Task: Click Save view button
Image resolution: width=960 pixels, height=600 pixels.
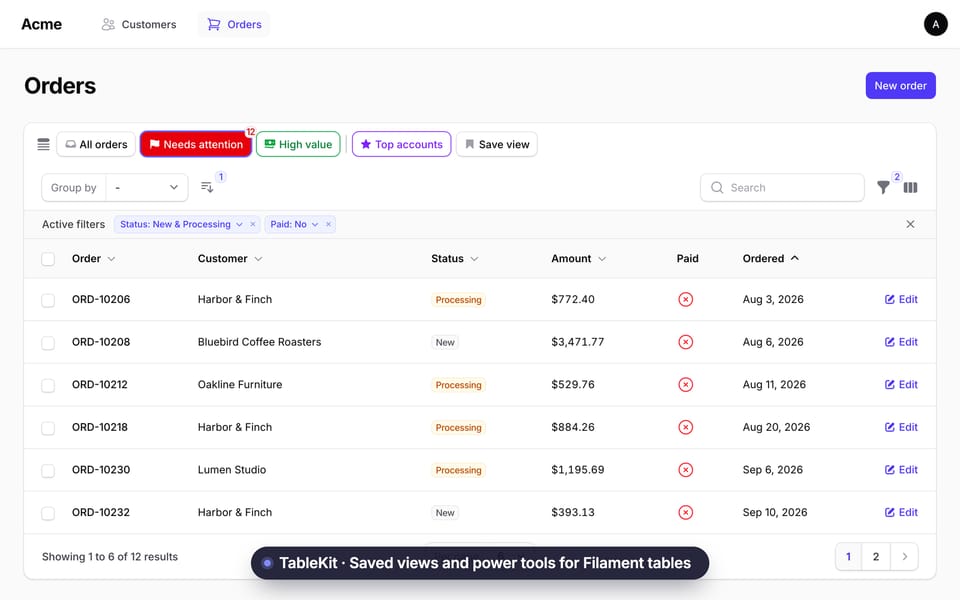Action: 497,144
